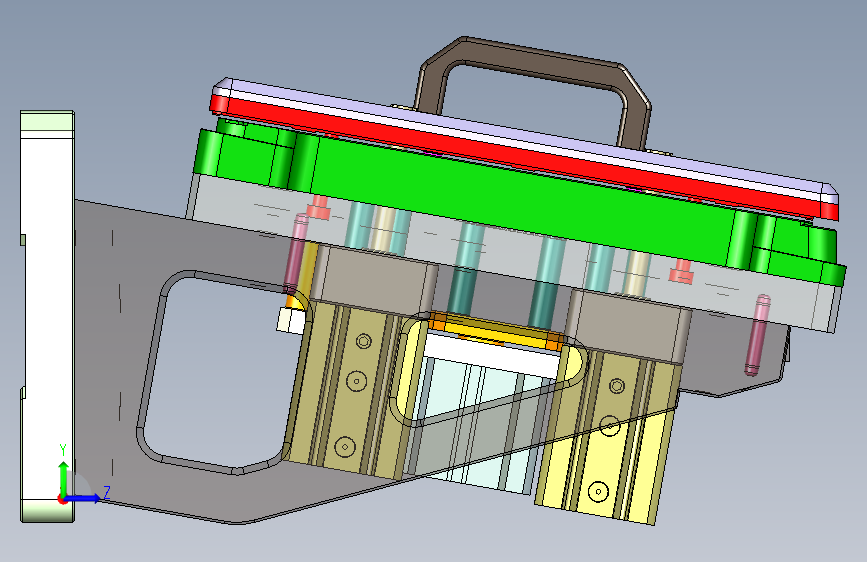Select the Y label on the coordinate triad

point(63,450)
